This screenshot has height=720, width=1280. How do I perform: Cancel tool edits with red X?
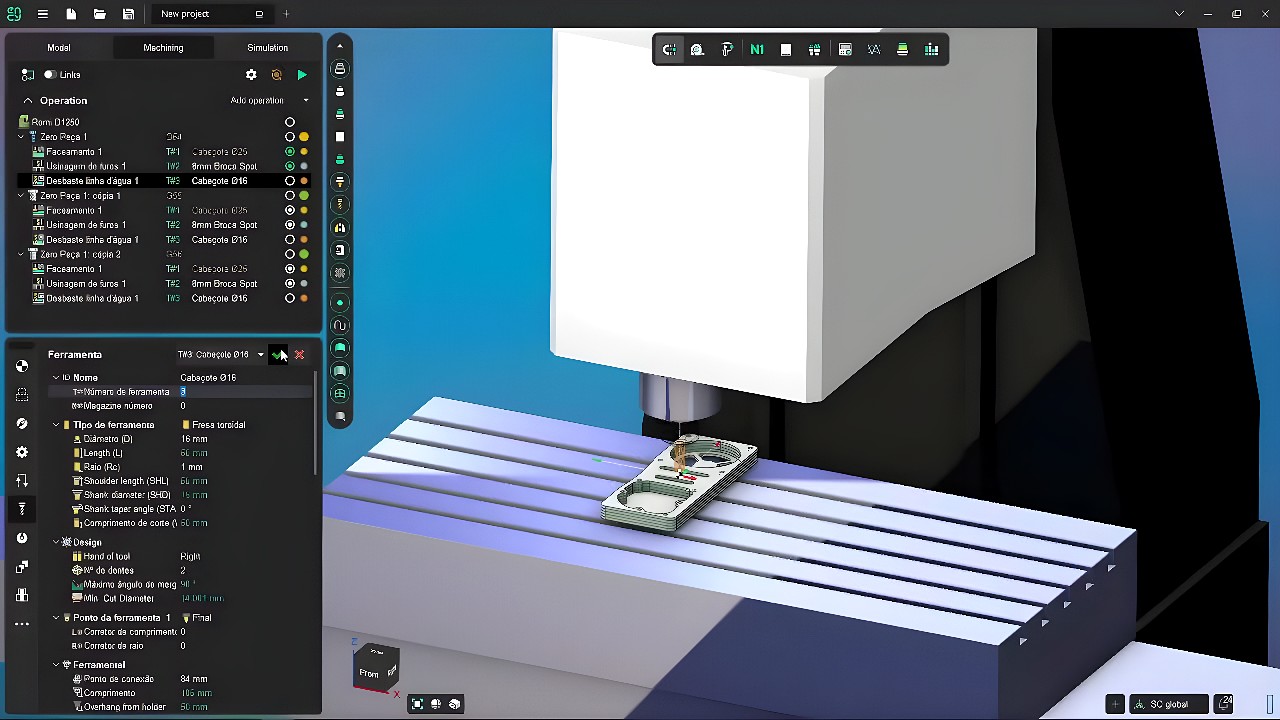[x=299, y=355]
